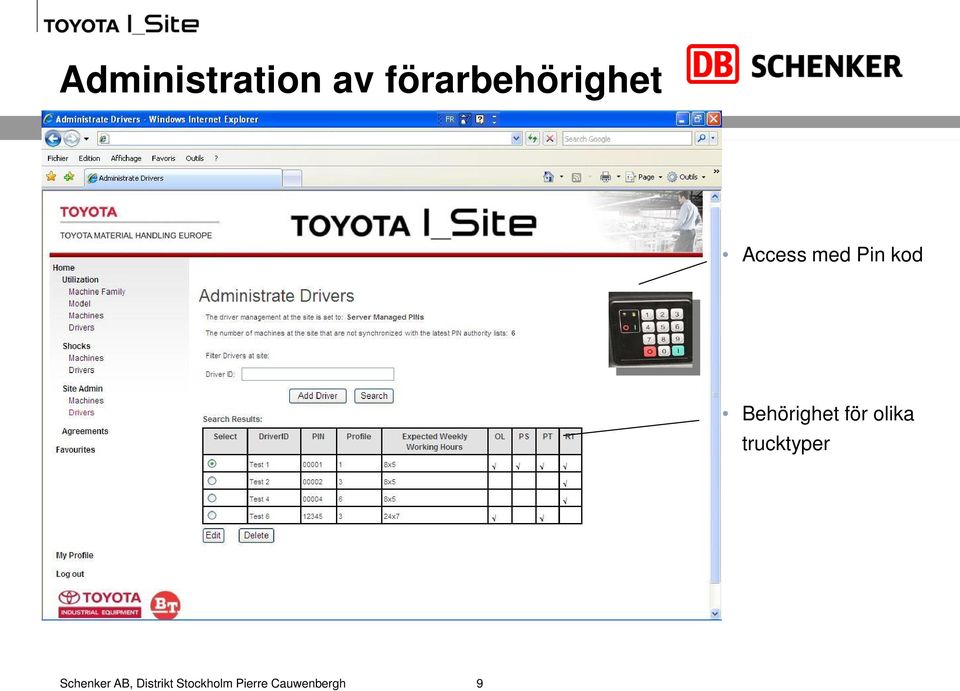Show more command bar items with the chevron

click(716, 172)
